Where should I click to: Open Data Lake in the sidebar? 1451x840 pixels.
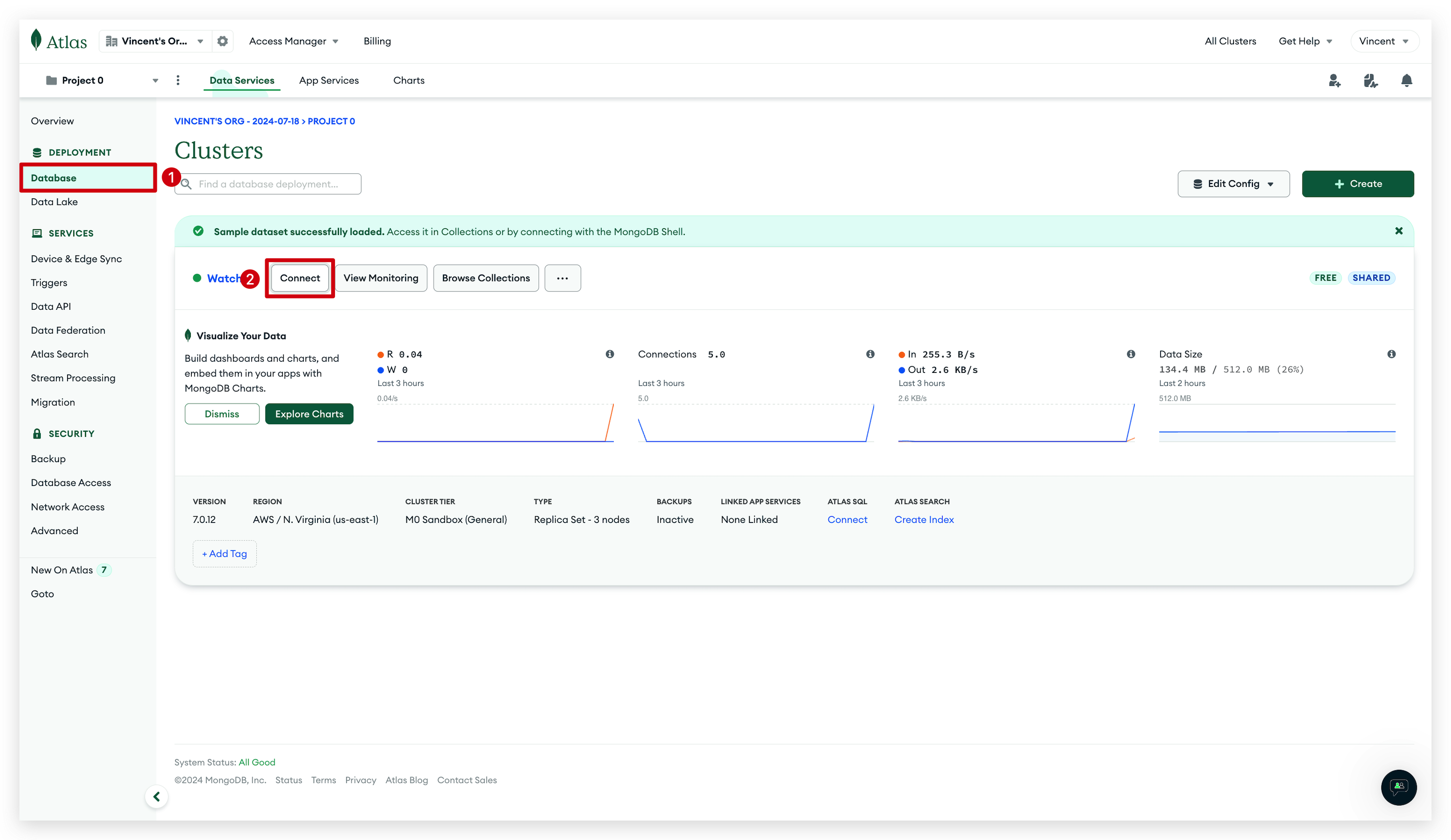(54, 202)
